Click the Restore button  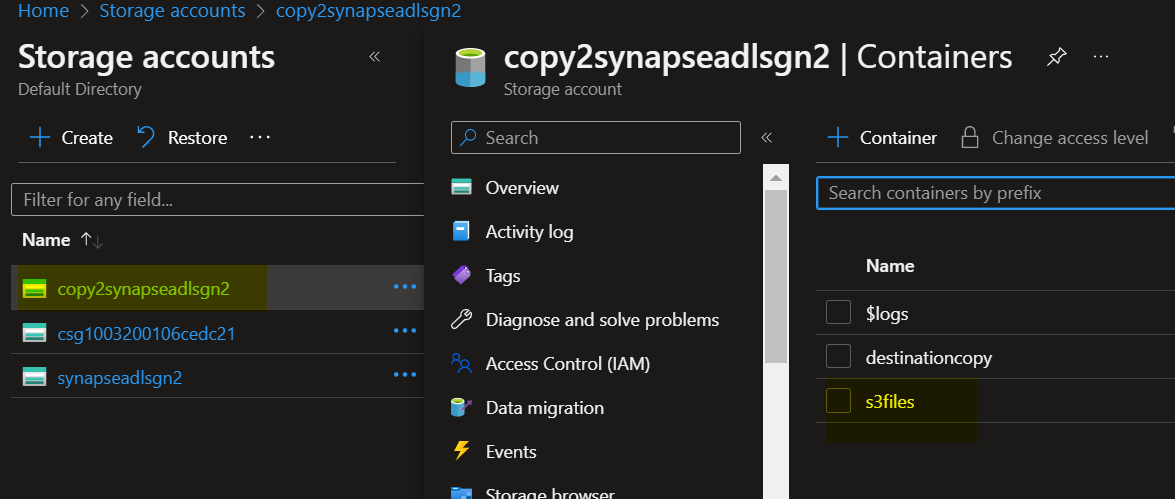tap(182, 138)
